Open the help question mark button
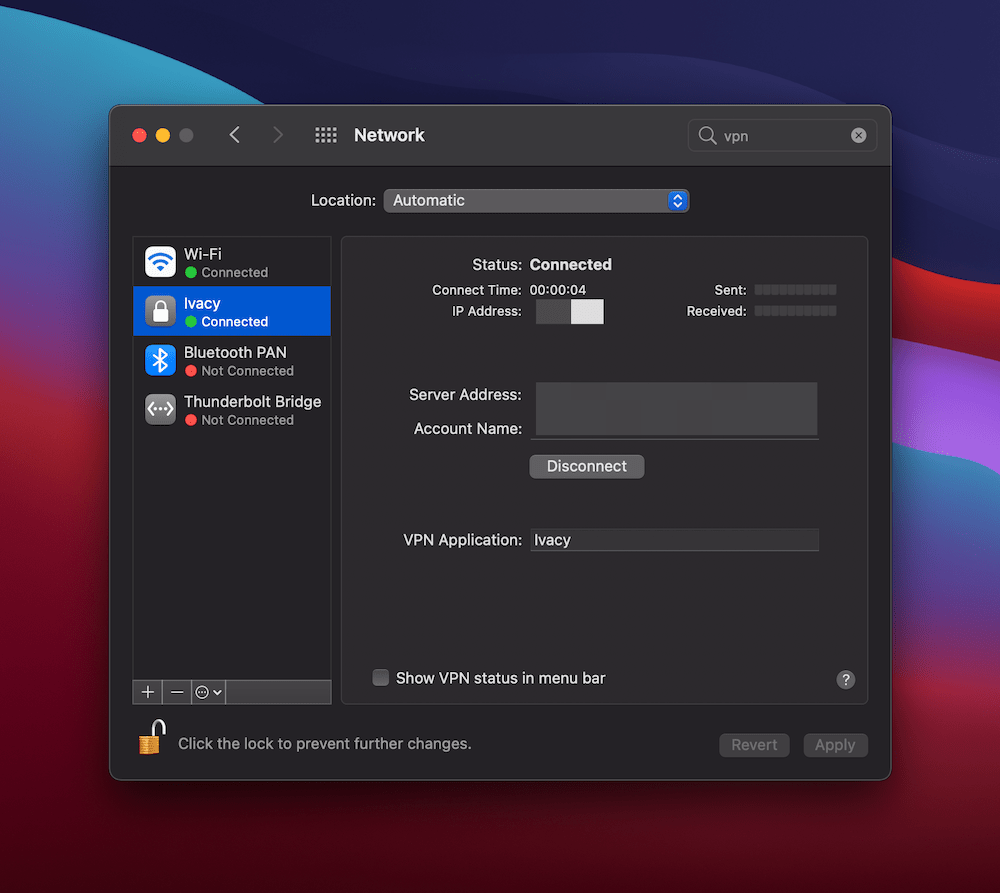 click(845, 680)
